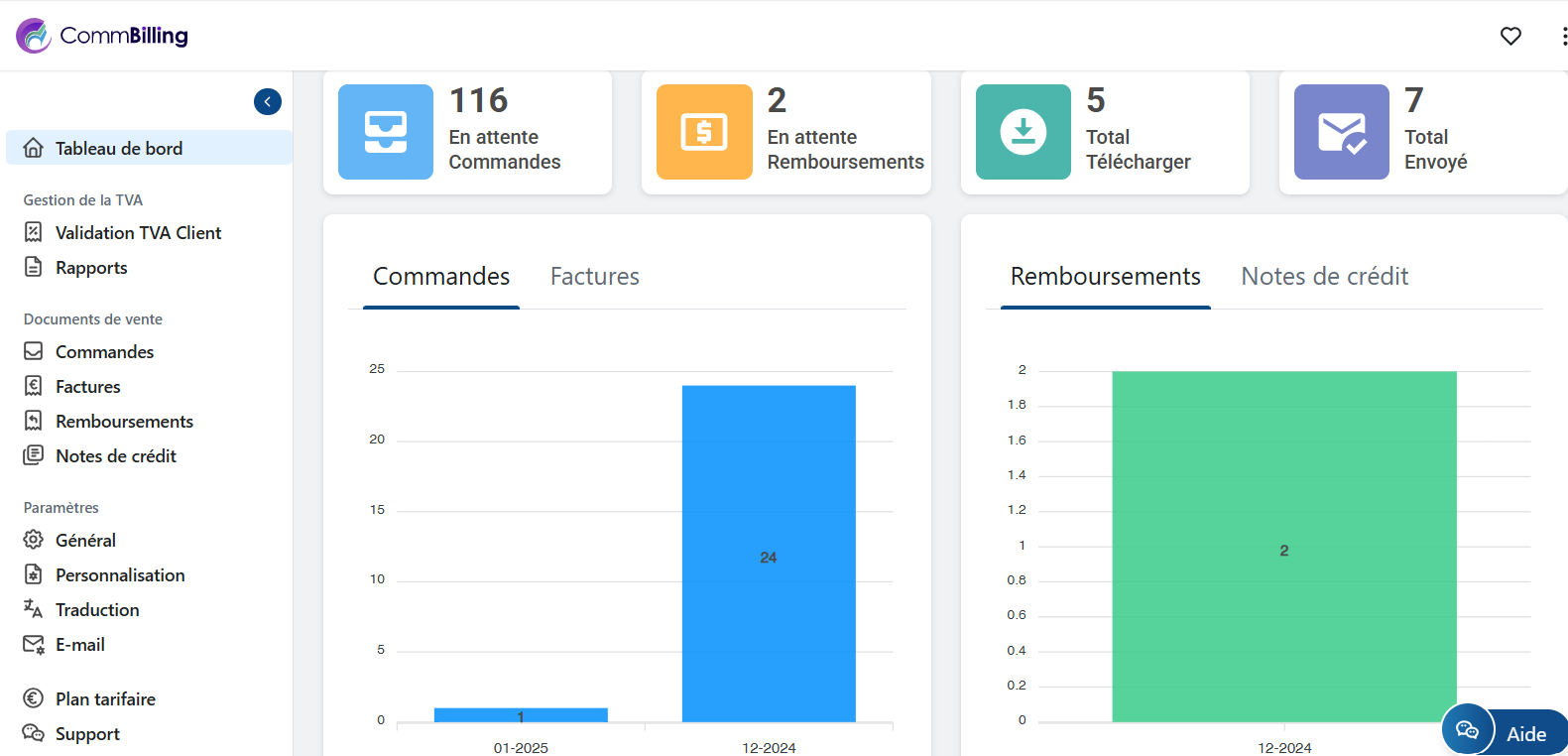The width and height of the screenshot is (1568, 756).
Task: Switch to the Factures chart tab
Action: pos(594,277)
